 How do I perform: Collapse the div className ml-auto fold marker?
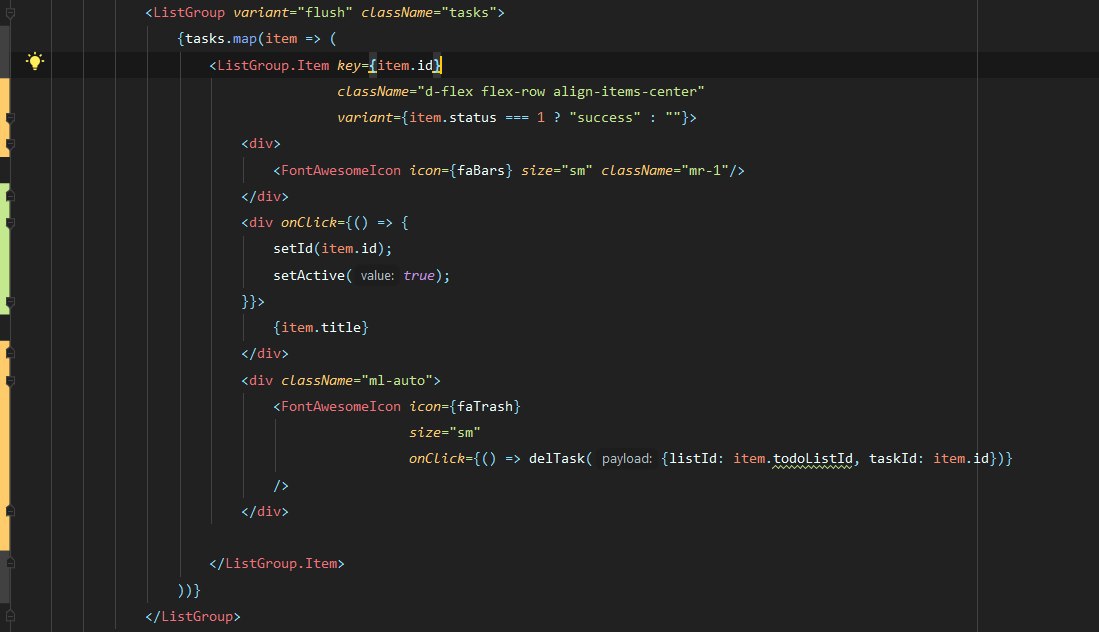(10, 380)
